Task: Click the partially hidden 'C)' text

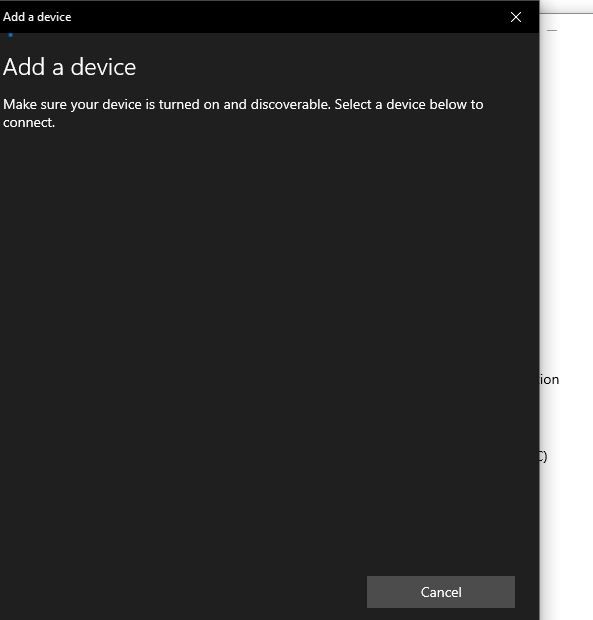Action: click(x=544, y=456)
